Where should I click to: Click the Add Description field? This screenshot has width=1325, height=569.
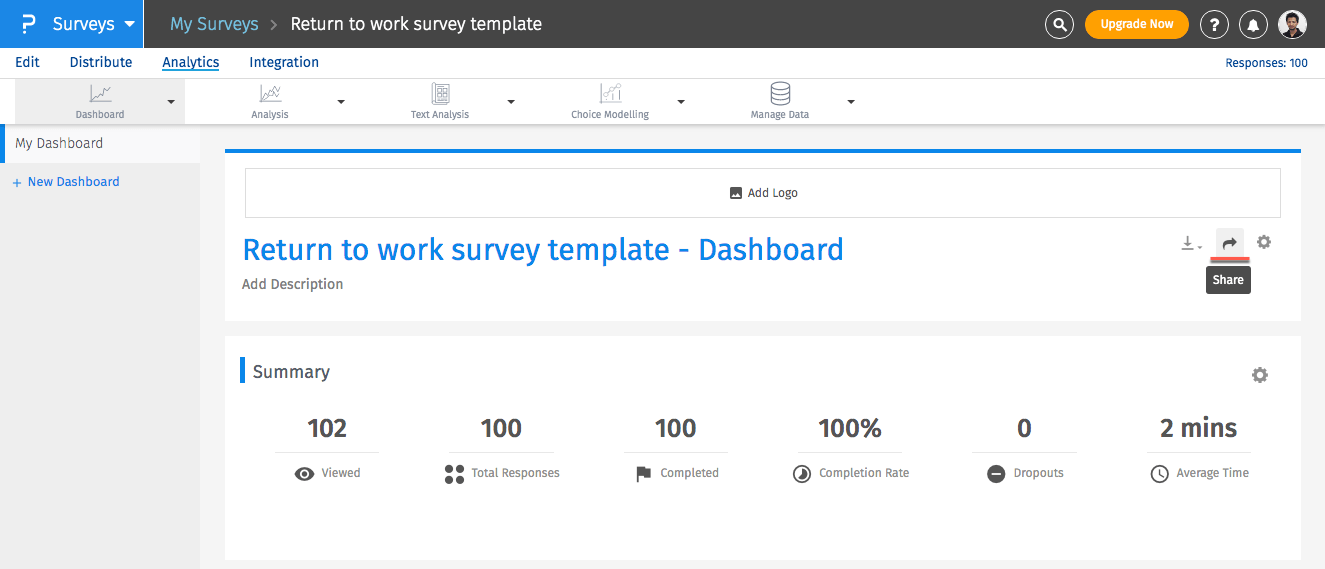(293, 284)
